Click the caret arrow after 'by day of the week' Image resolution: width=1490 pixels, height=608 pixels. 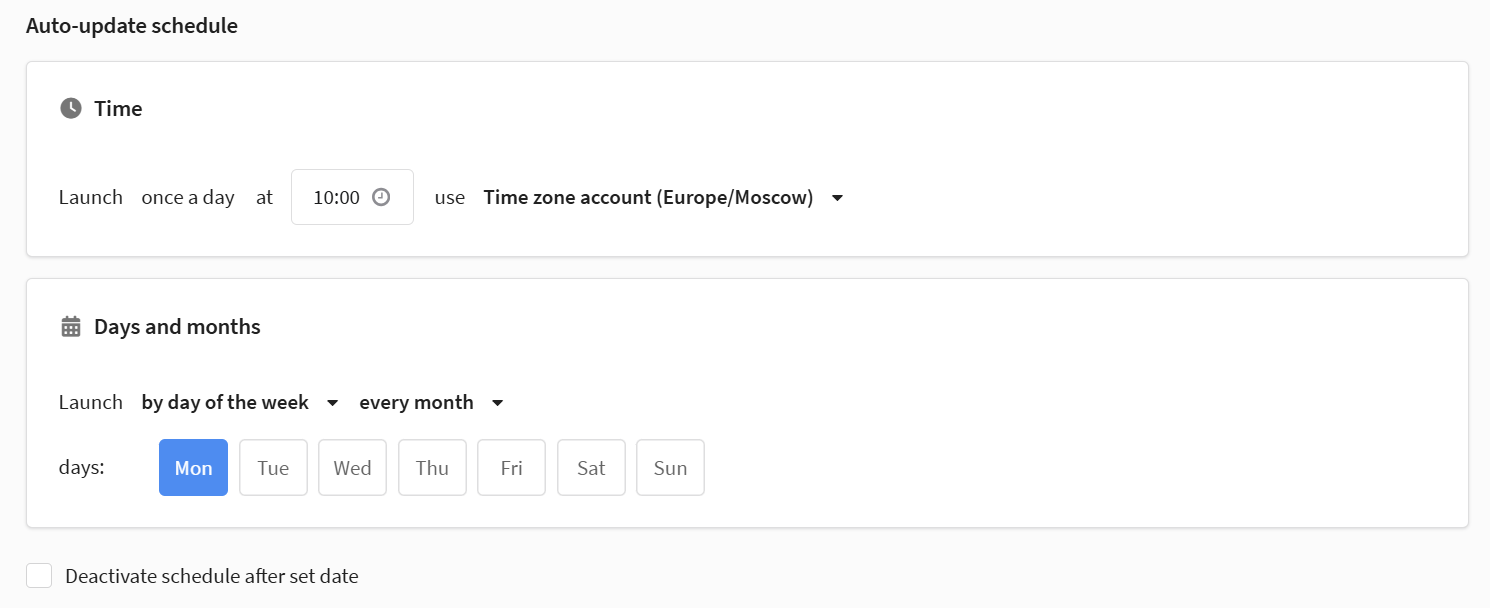pyautogui.click(x=332, y=403)
